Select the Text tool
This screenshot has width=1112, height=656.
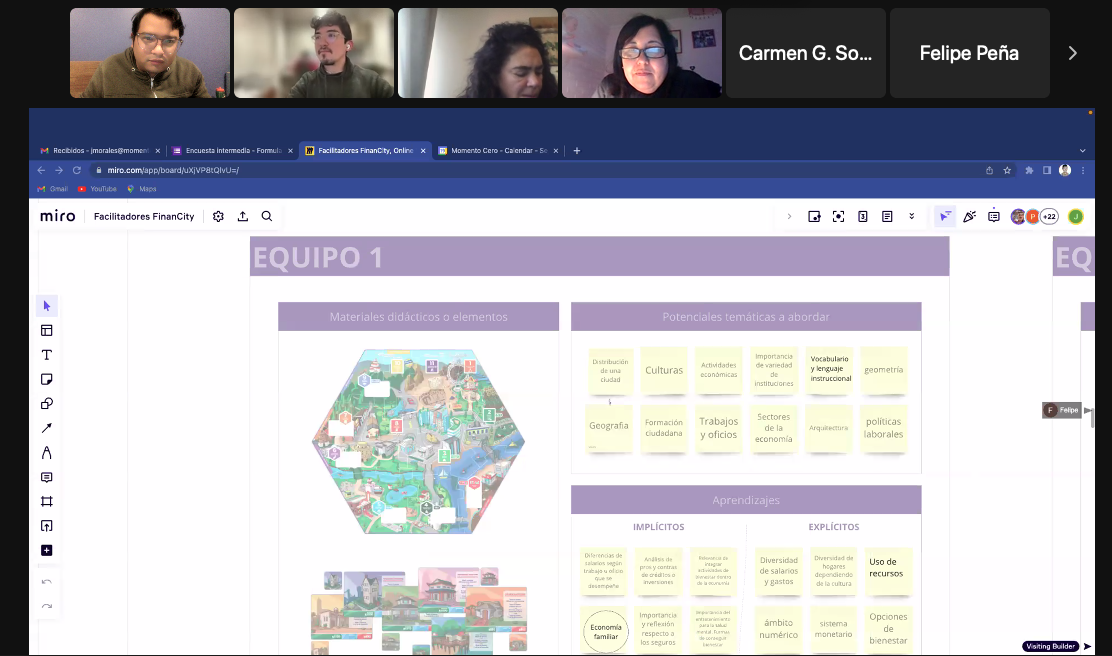point(47,355)
